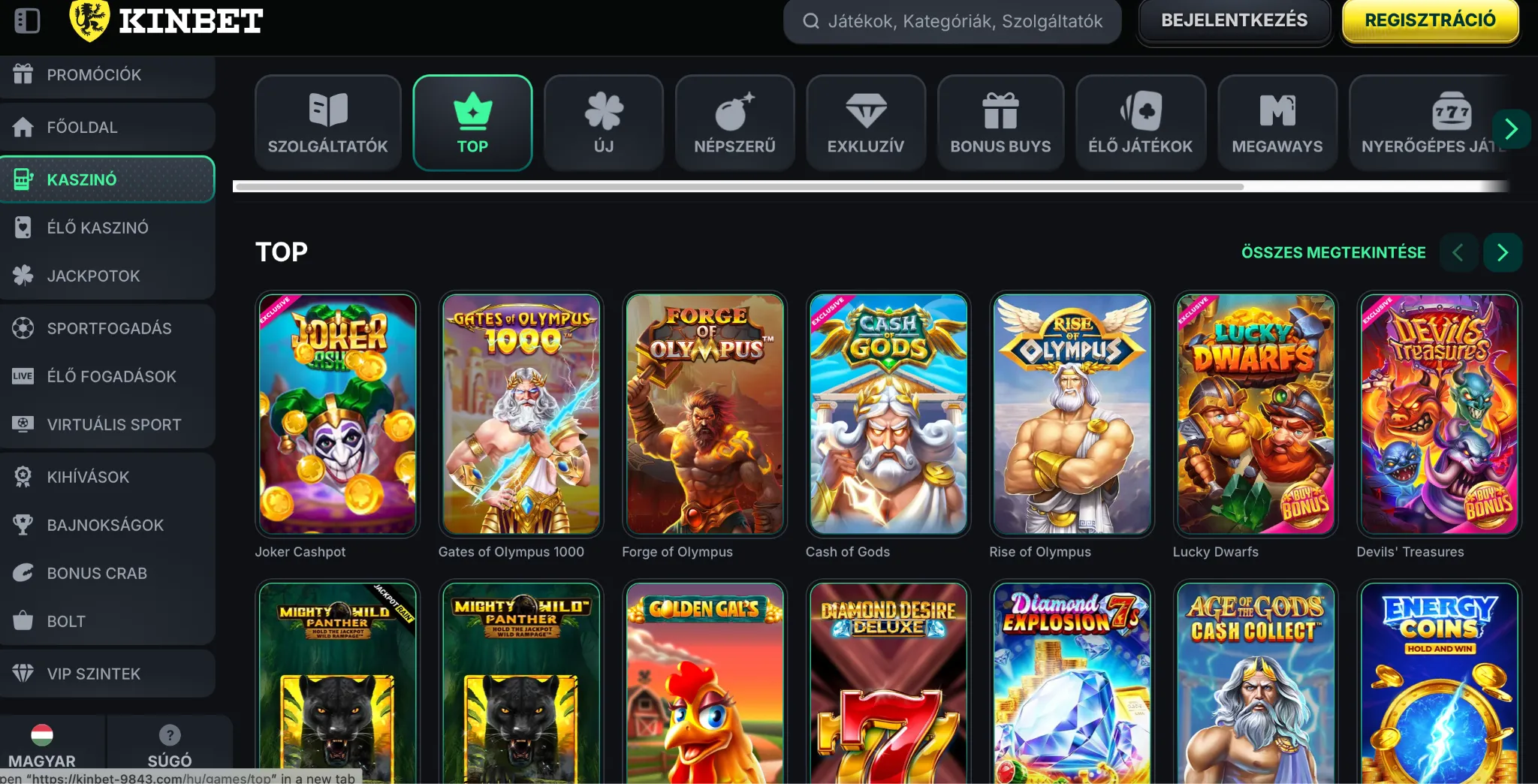Image resolution: width=1538 pixels, height=784 pixels.
Task: Open the Cash of Gods game thumbnail
Action: click(888, 414)
